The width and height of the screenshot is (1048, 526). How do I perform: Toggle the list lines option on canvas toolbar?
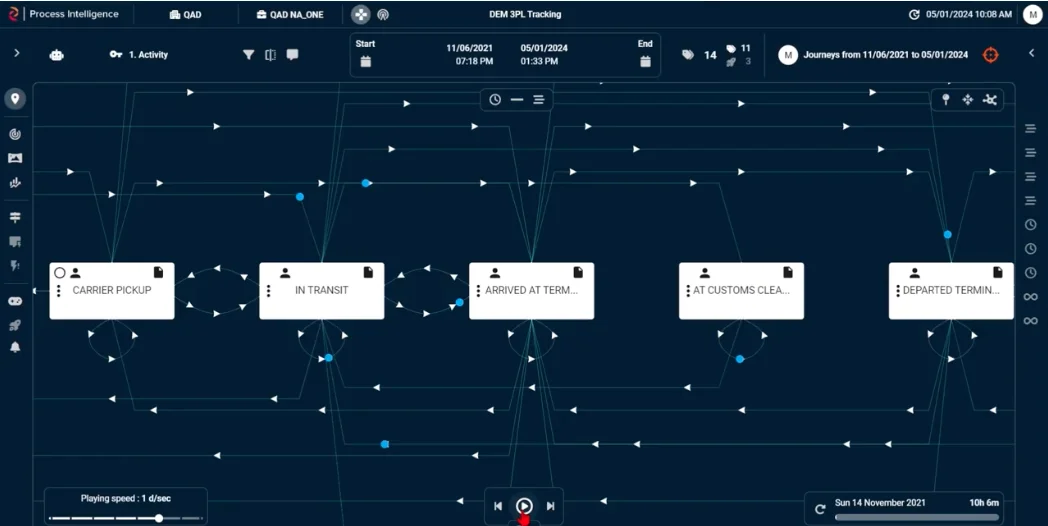tap(539, 100)
